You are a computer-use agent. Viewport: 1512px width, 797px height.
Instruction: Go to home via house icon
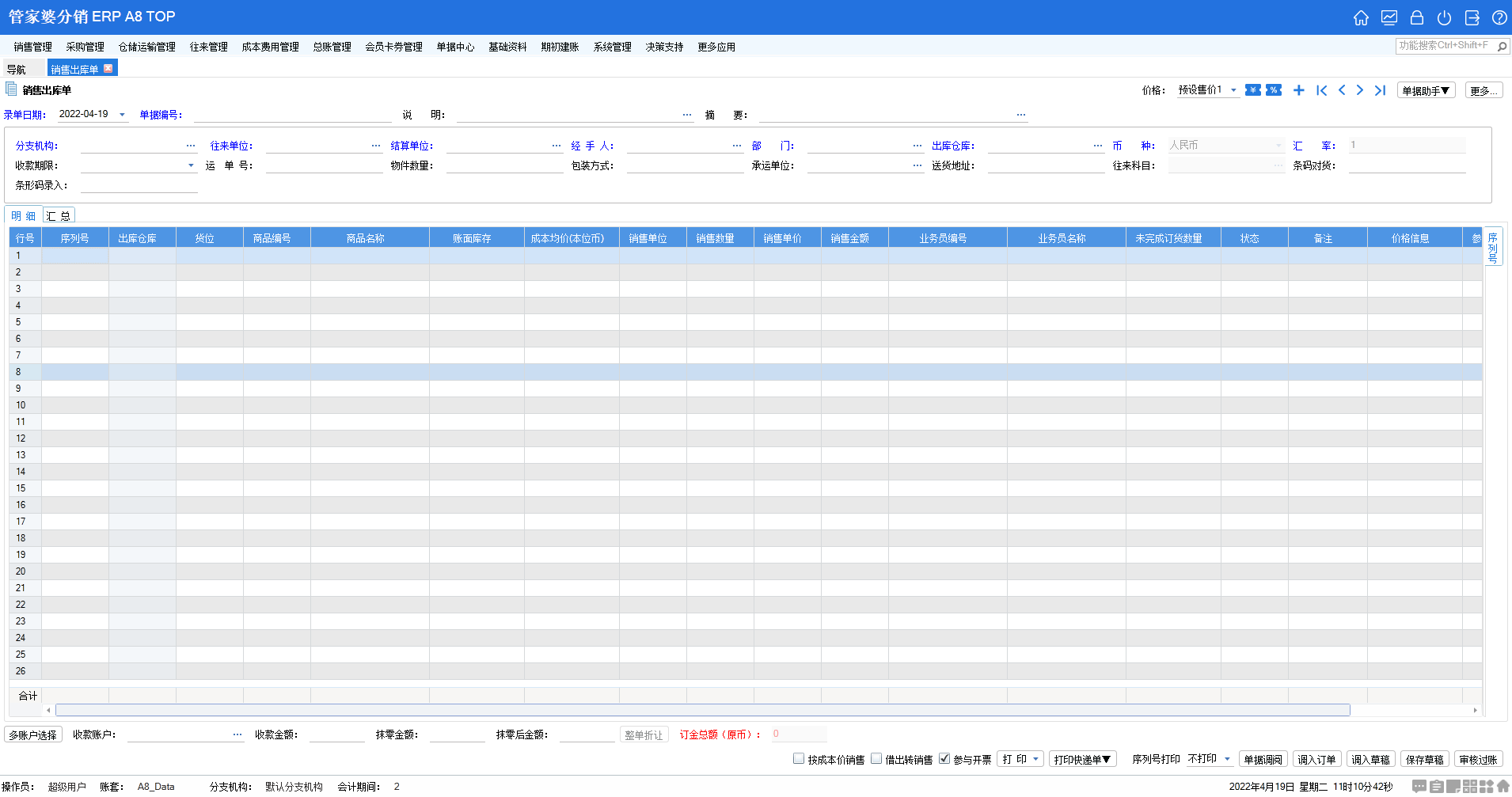point(1361,17)
